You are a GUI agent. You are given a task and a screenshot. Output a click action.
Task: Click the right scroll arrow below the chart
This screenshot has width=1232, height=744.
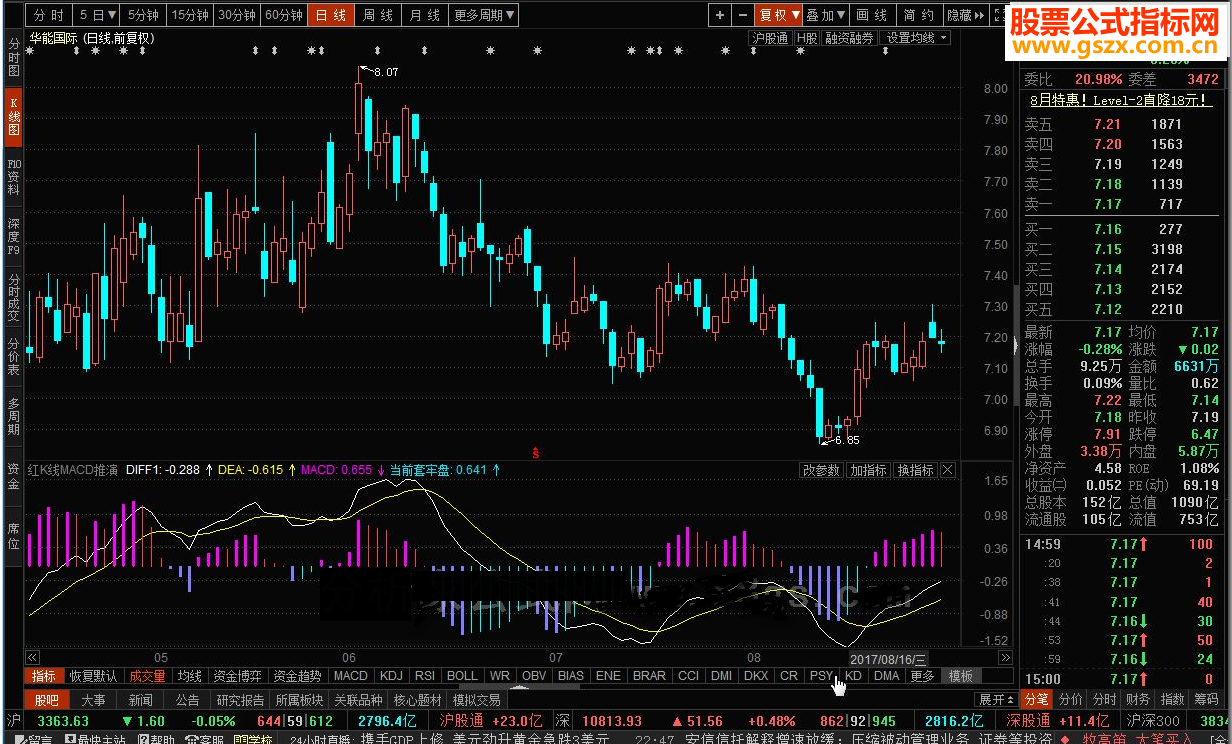[1004, 659]
